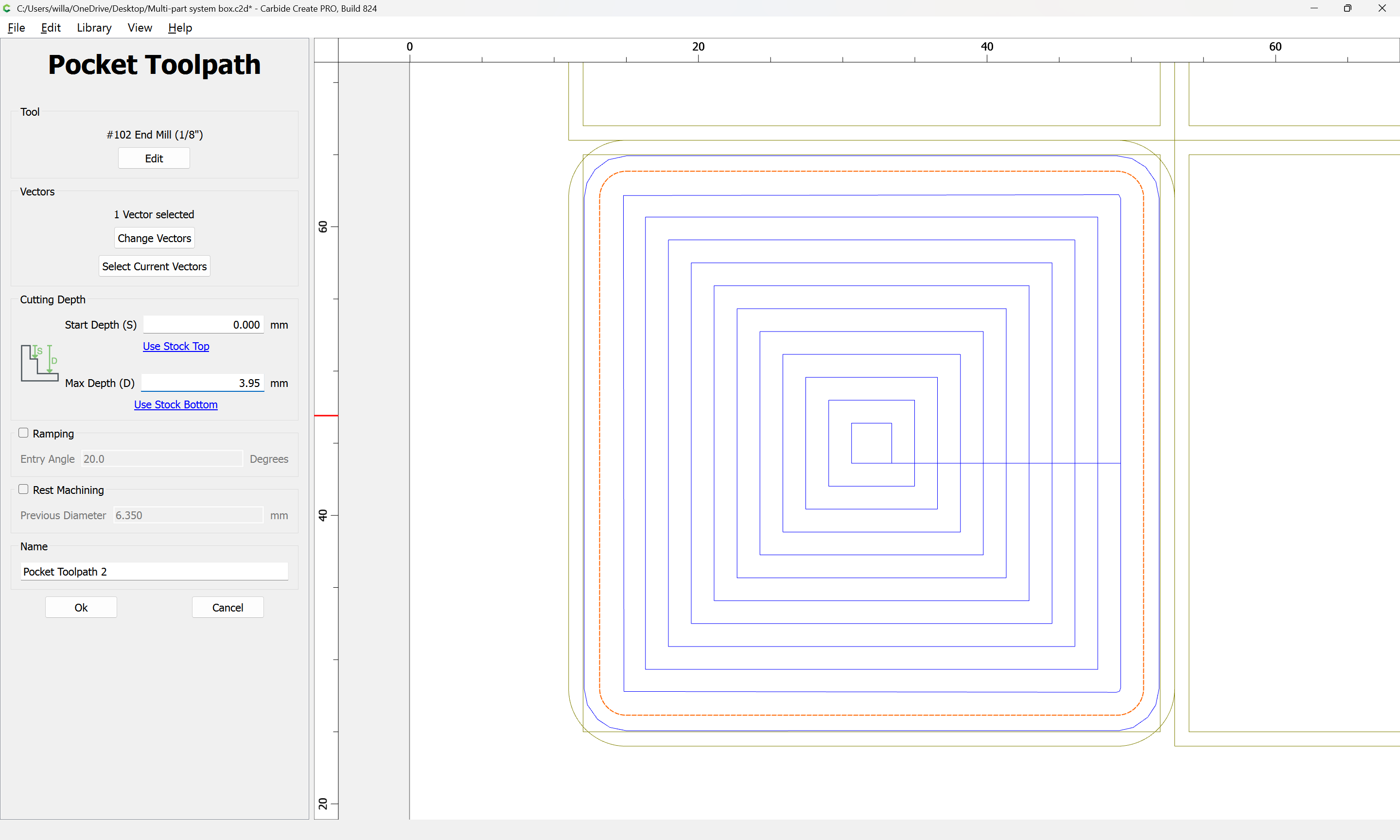The width and height of the screenshot is (1400, 840).
Task: Confirm the toolpath with Ok
Action: [x=81, y=608]
